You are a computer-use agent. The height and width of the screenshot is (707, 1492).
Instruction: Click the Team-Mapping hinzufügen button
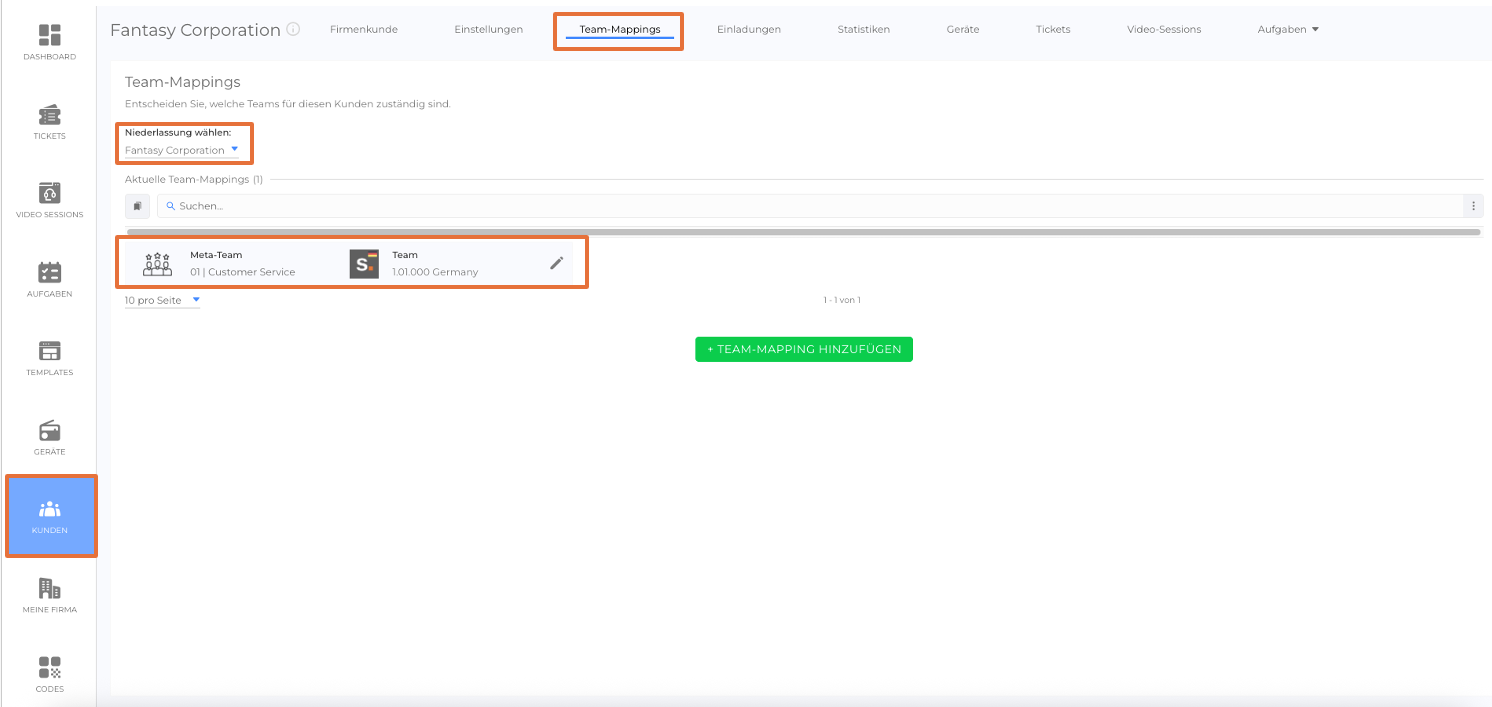click(x=804, y=349)
